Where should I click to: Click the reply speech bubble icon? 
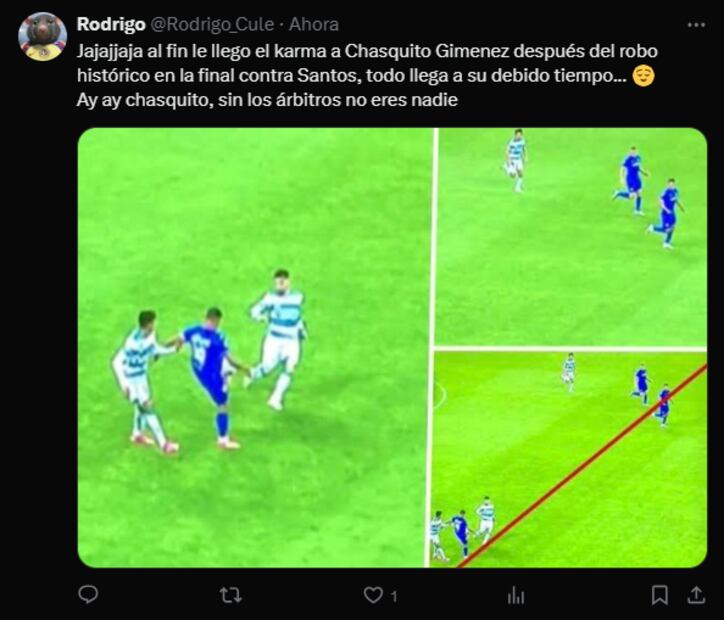(88, 595)
